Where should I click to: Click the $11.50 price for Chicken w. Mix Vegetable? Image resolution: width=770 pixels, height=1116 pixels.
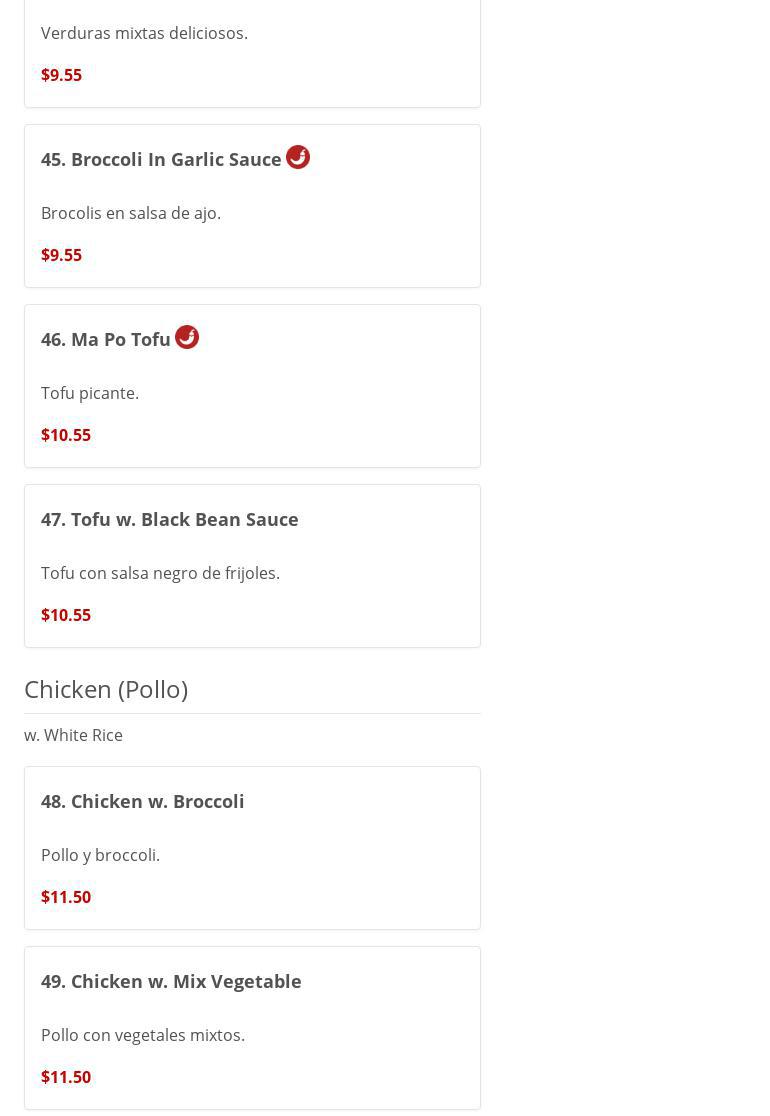pyautogui.click(x=66, y=1077)
